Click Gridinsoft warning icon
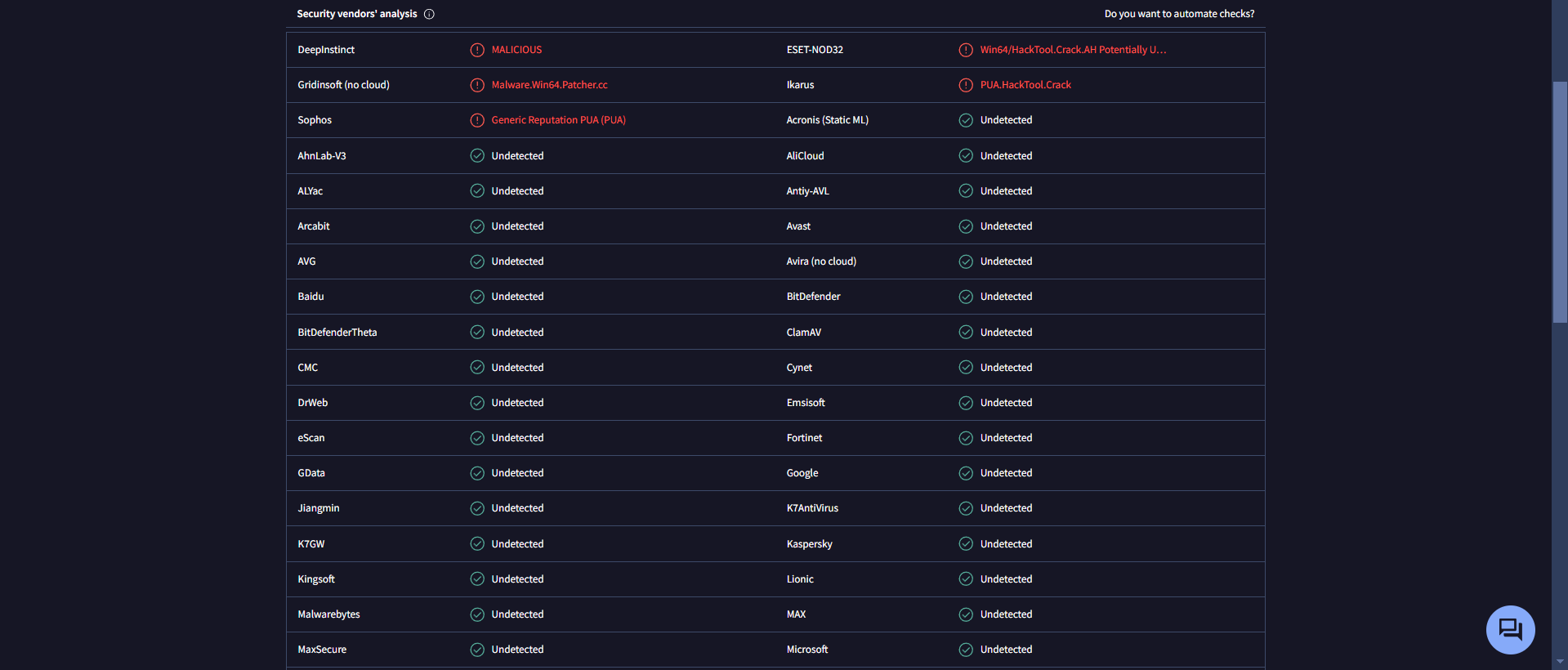The width and height of the screenshot is (1568, 670). (477, 85)
